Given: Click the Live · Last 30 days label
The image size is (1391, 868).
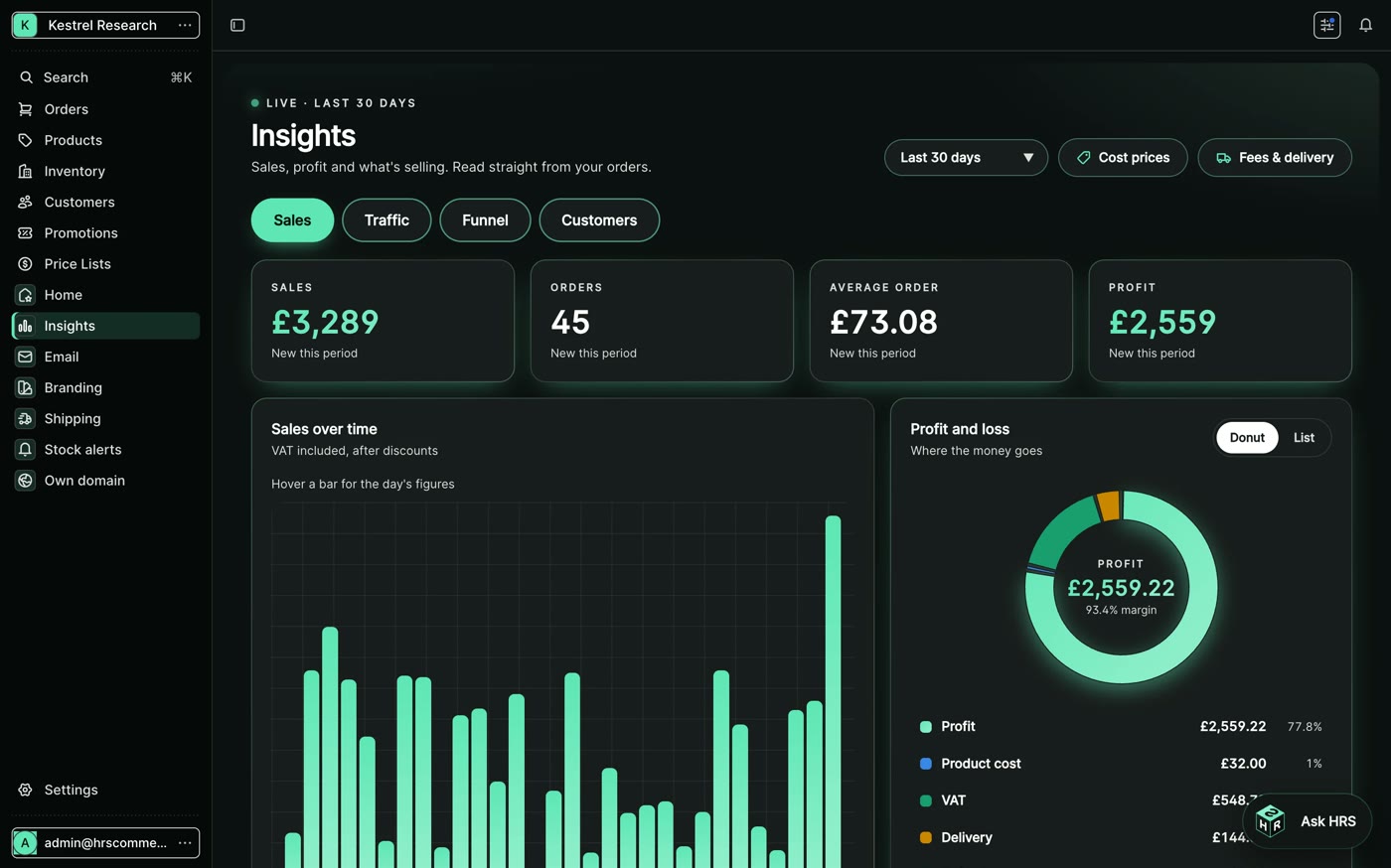Looking at the screenshot, I should [x=341, y=102].
